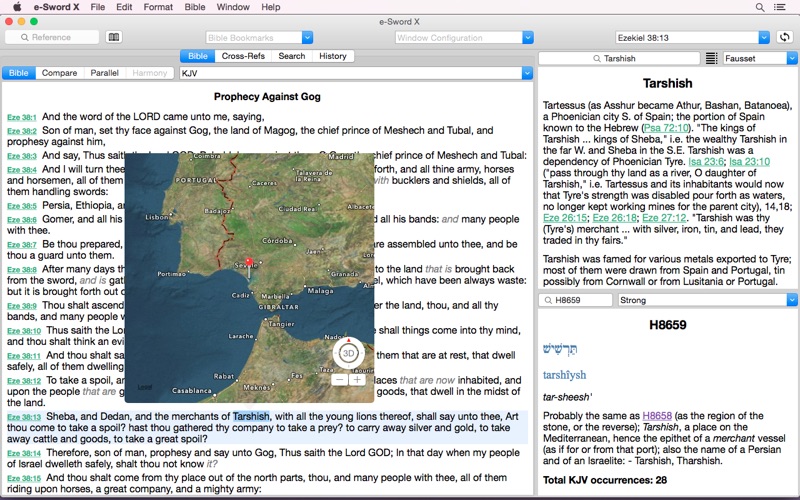Open the H8658 Strong's link
Screen dimensions: 800x500
point(657,415)
